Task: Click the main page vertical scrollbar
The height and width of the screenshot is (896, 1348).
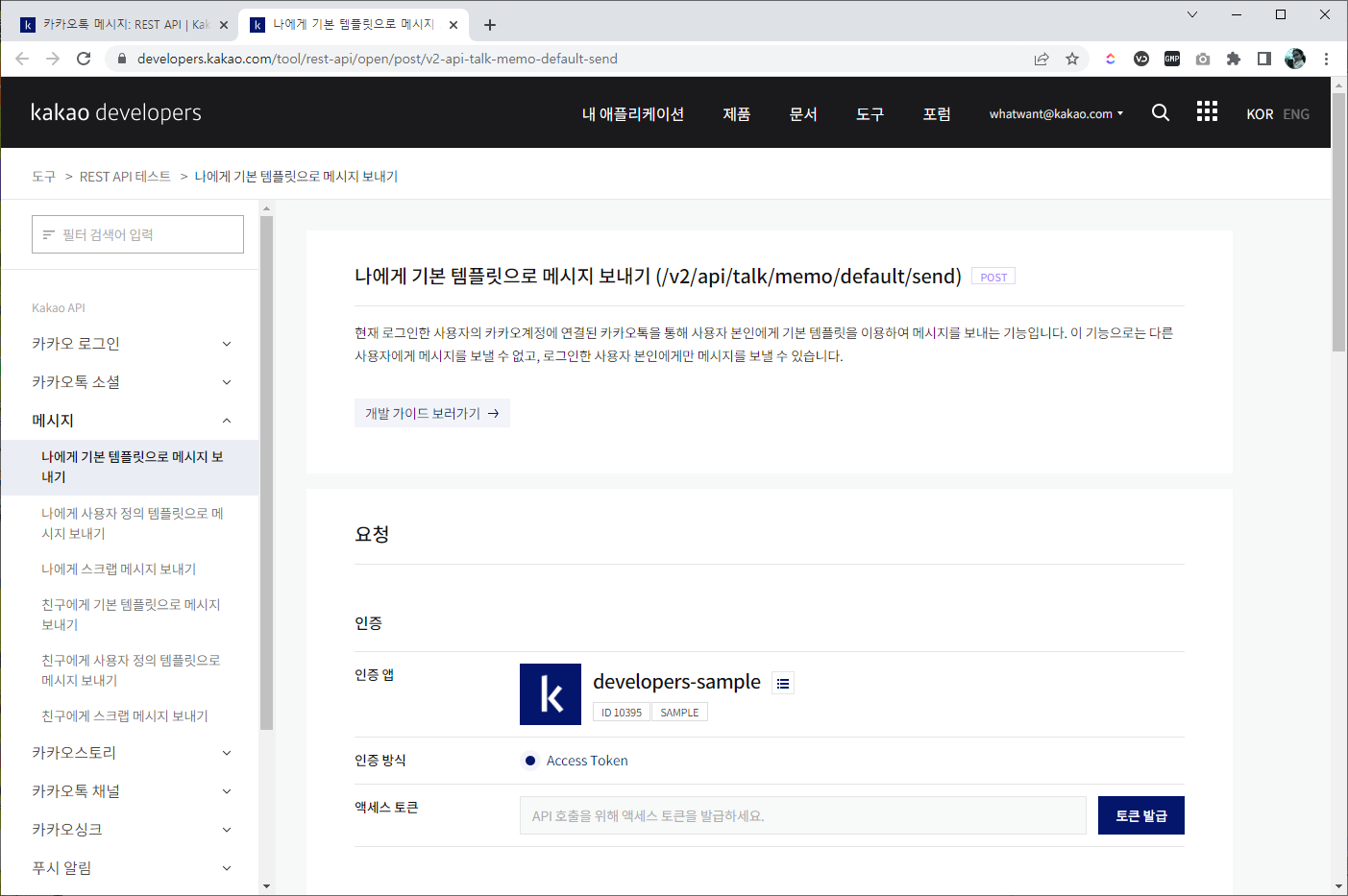Action: pyautogui.click(x=1338, y=221)
